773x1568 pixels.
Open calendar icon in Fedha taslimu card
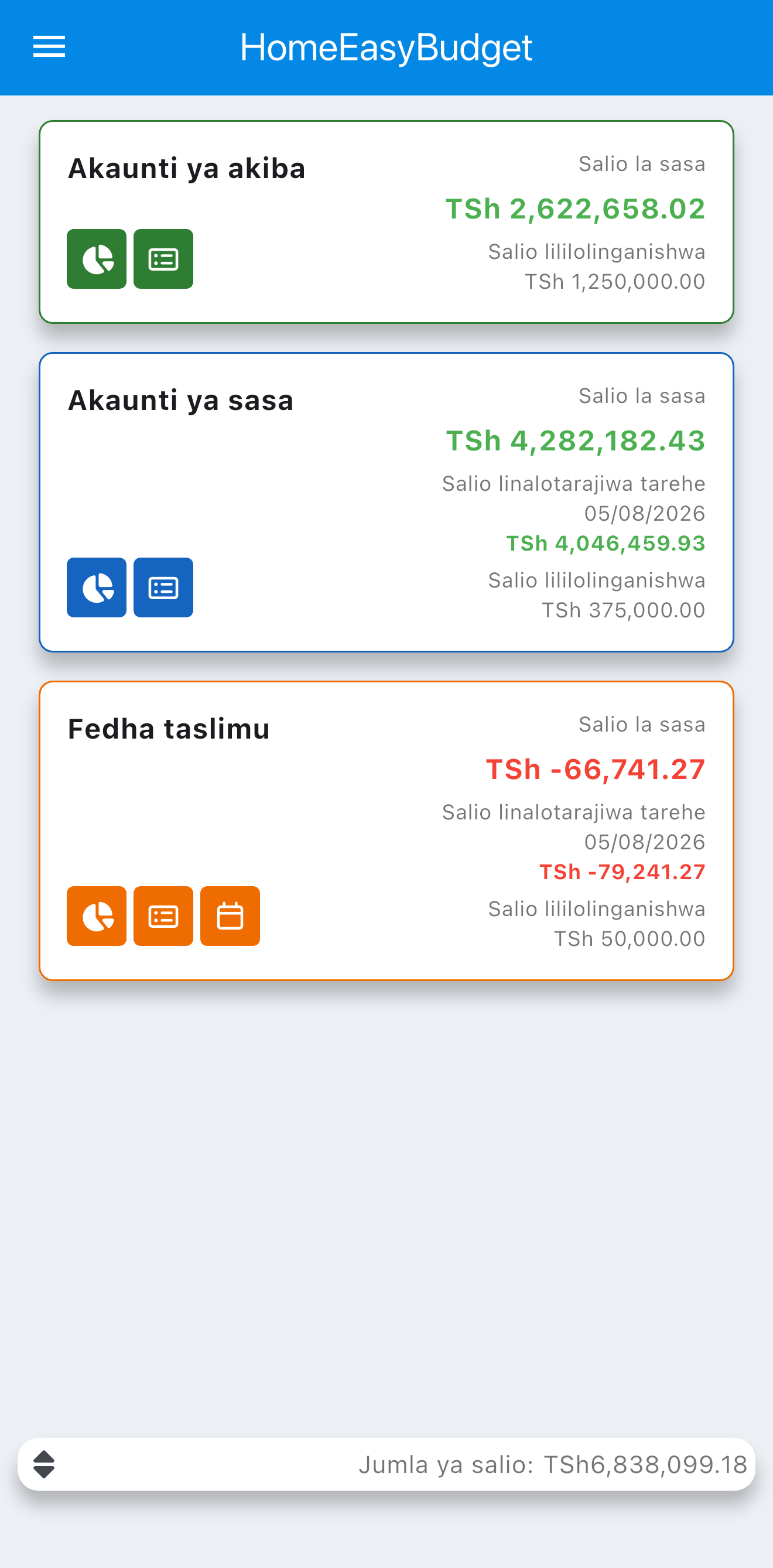230,916
